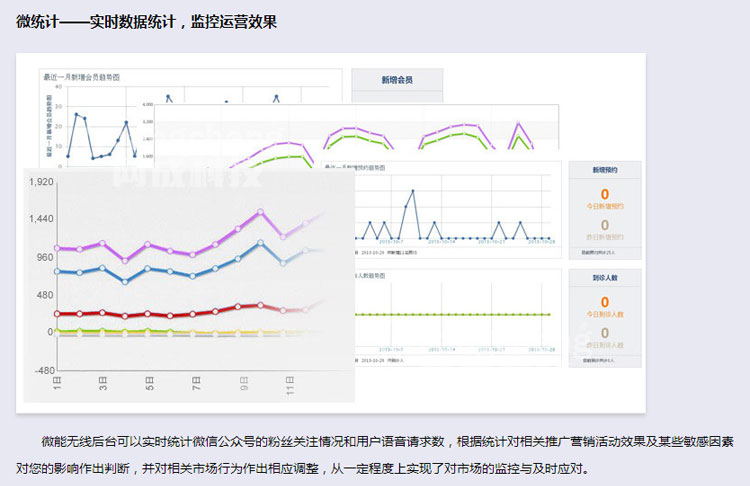Click the -480 label on the Y axis
Image resolution: width=750 pixels, height=486 pixels.
[41, 370]
